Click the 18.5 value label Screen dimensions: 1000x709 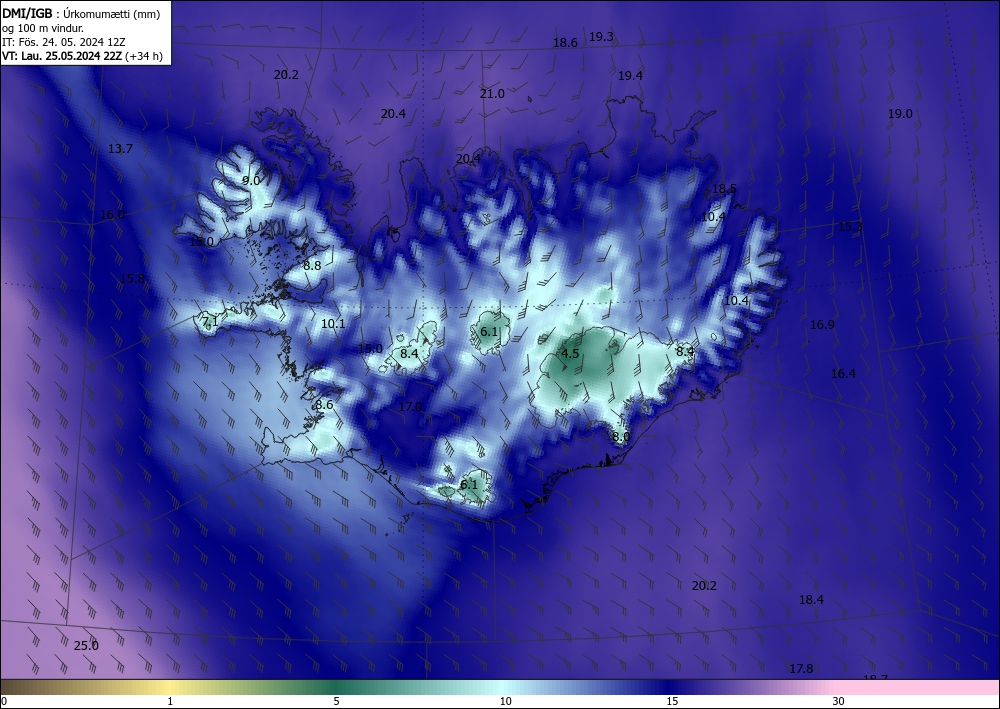tap(724, 189)
